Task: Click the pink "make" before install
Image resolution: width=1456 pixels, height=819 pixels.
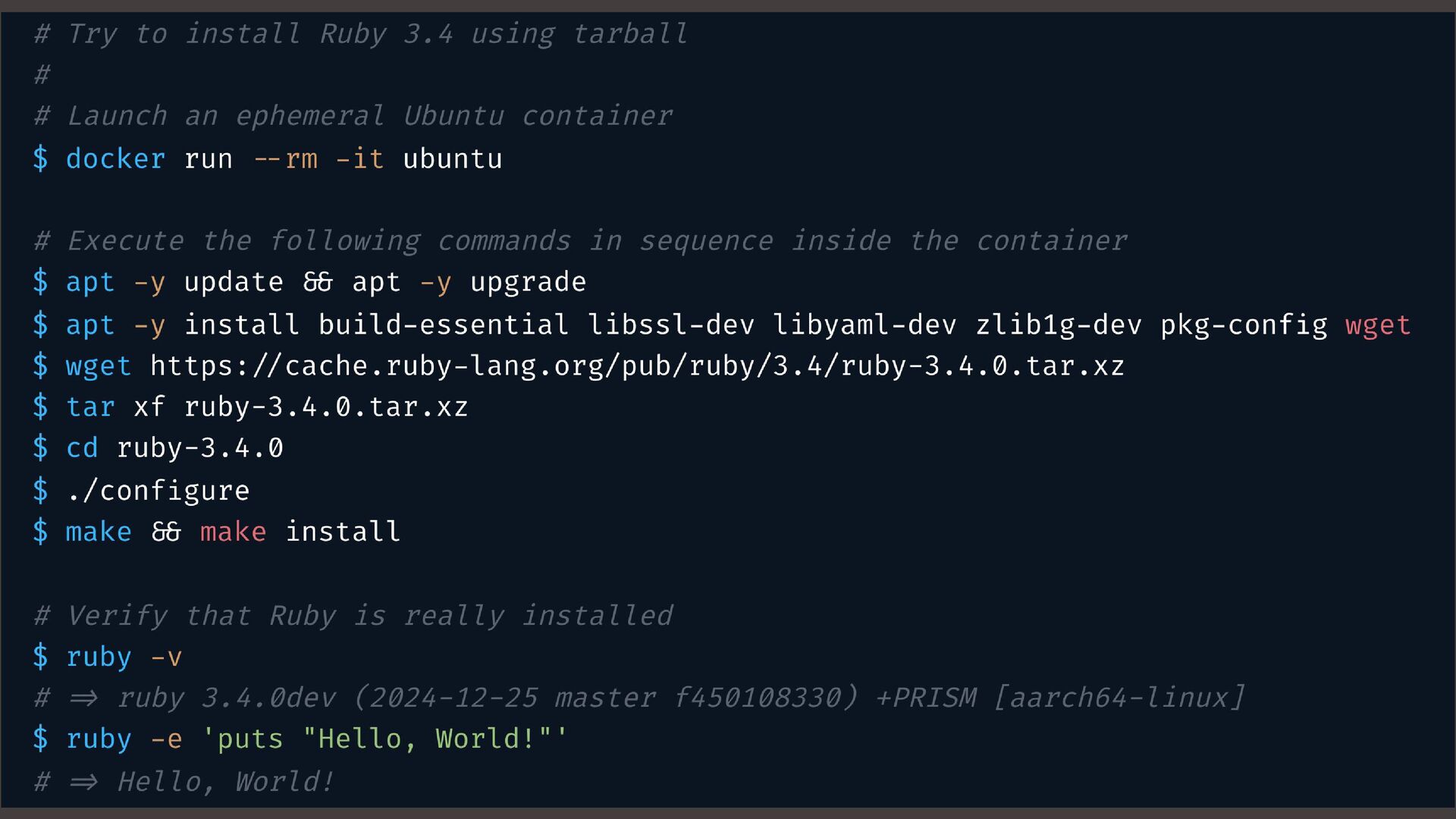Action: point(233,532)
